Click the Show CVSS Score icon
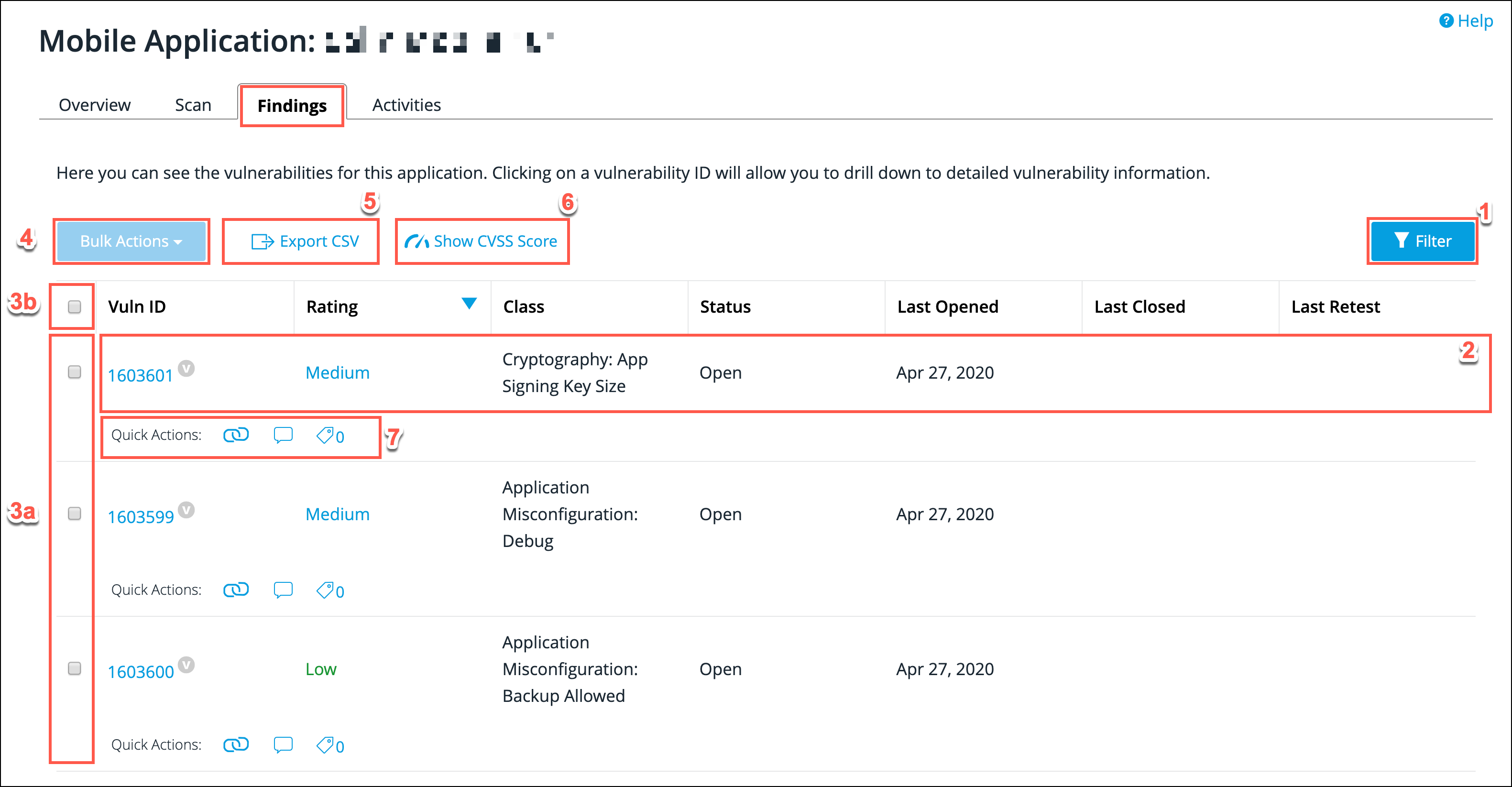Image resolution: width=1512 pixels, height=787 pixels. pos(417,240)
